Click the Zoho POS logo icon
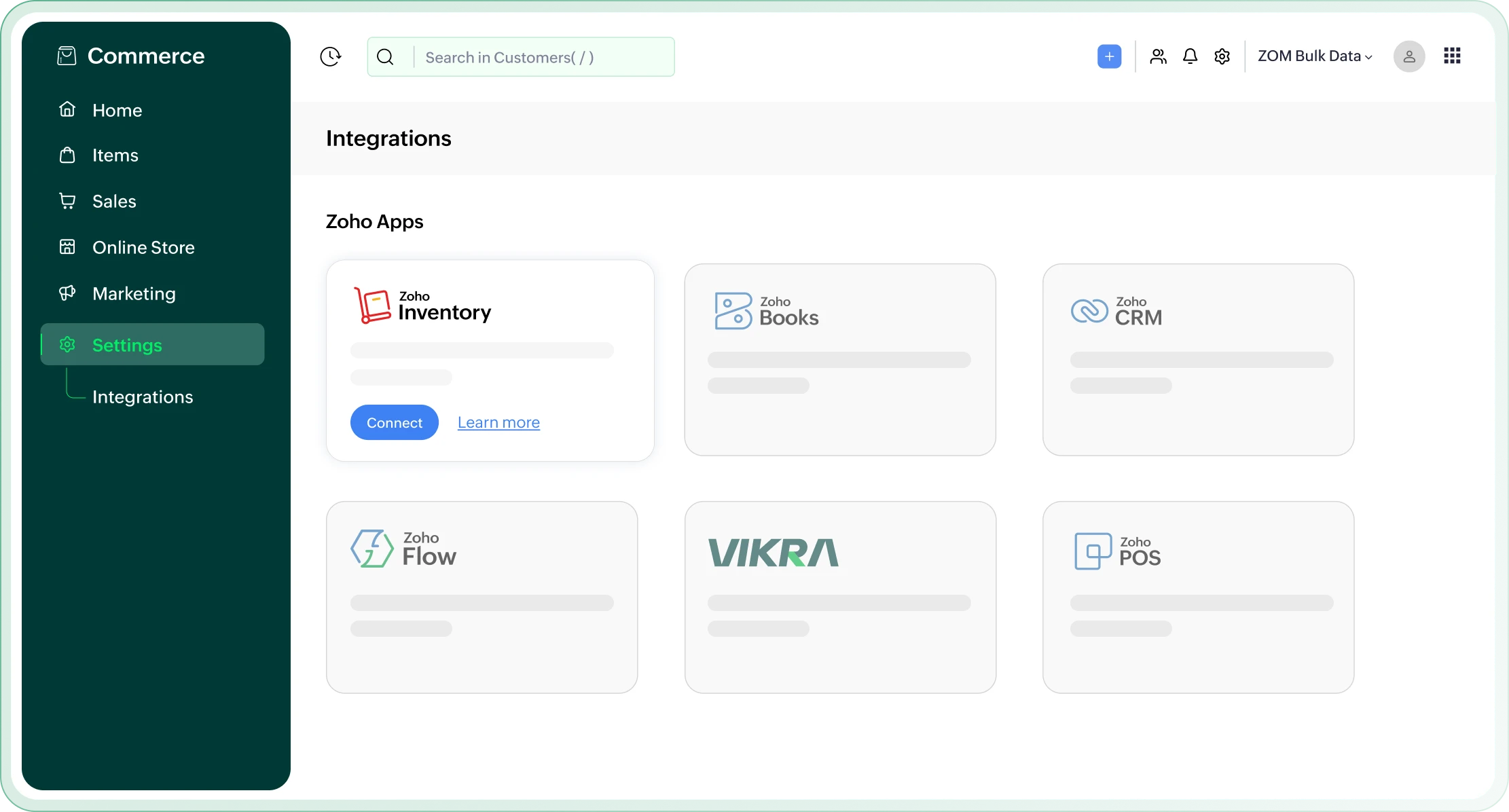The image size is (1509, 812). click(x=1093, y=551)
